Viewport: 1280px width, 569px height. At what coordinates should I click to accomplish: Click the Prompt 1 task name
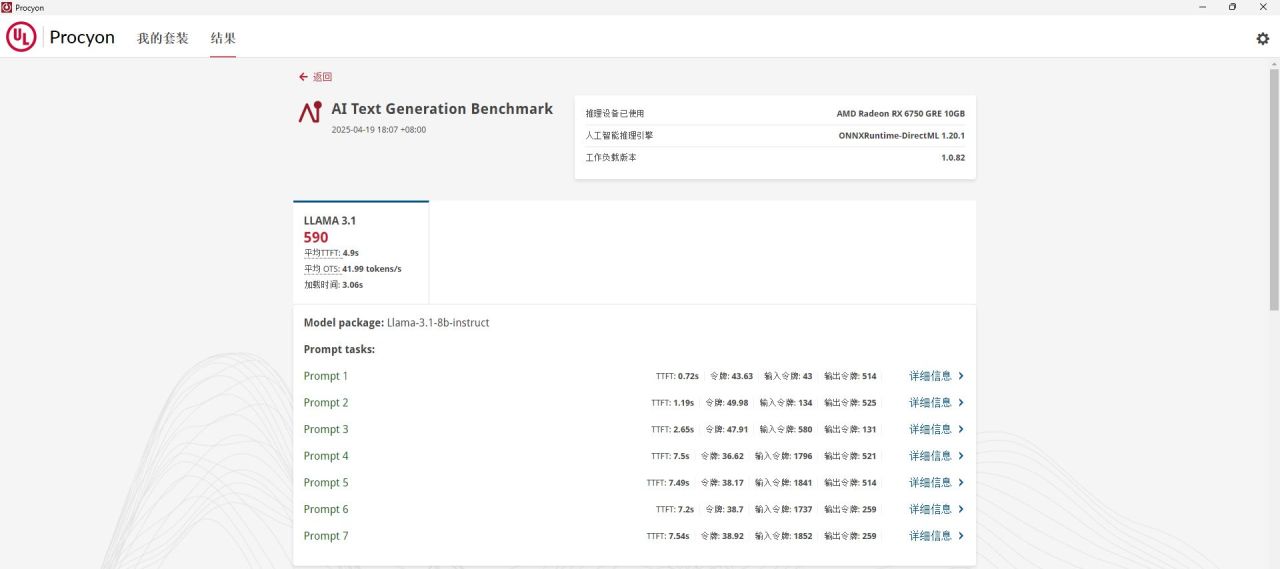326,376
